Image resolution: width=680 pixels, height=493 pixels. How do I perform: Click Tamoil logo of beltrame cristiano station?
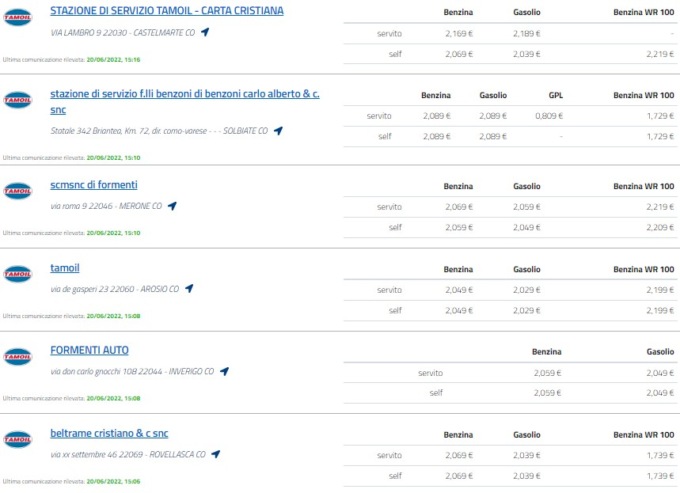(x=17, y=439)
